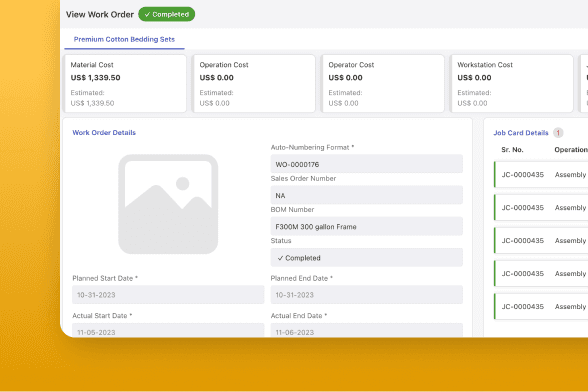Screen dimensions: 588x392
Task: Click the Auto-Numbering Format field WO-0000176
Action: pyautogui.click(x=367, y=164)
